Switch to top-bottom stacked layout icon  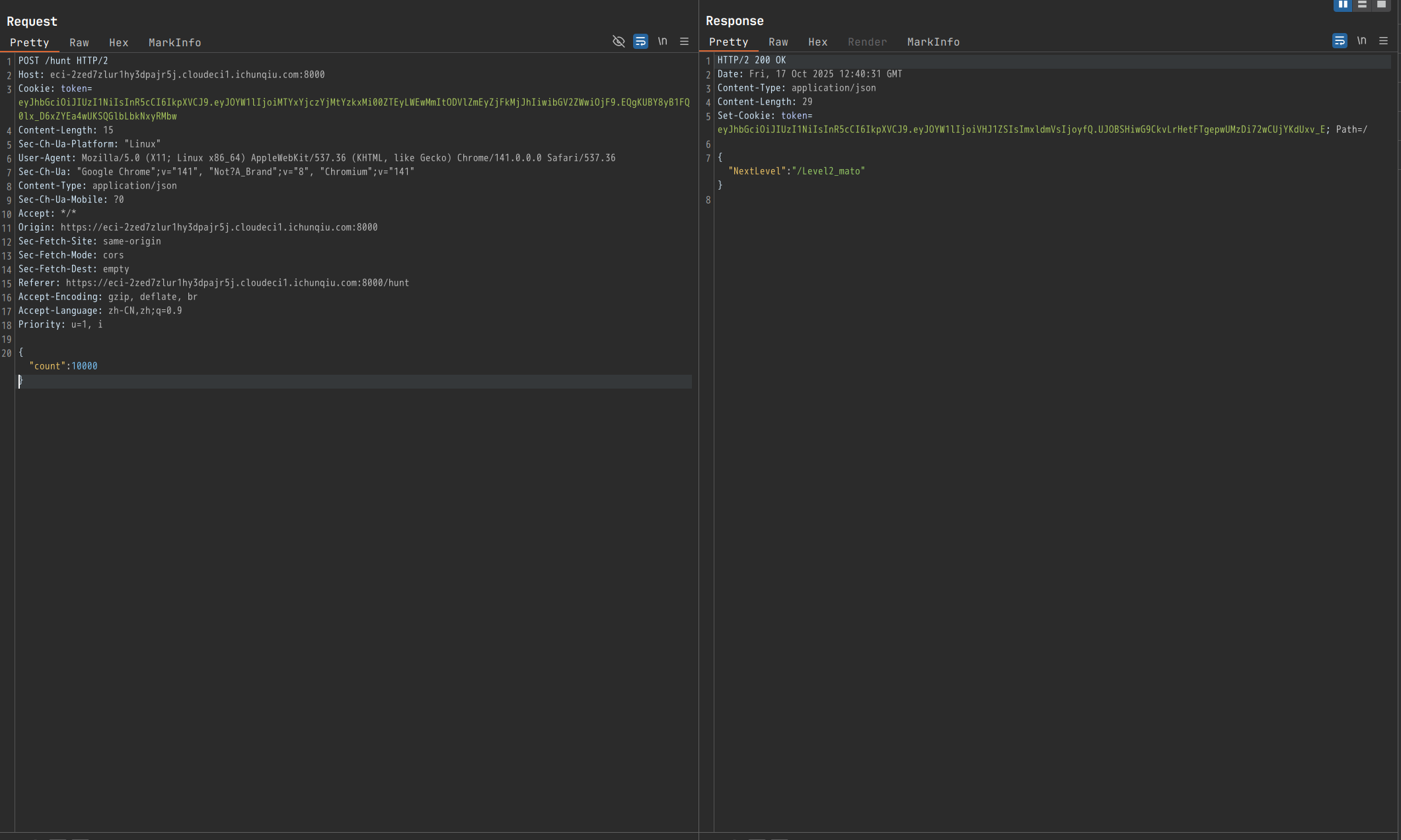click(x=1362, y=5)
